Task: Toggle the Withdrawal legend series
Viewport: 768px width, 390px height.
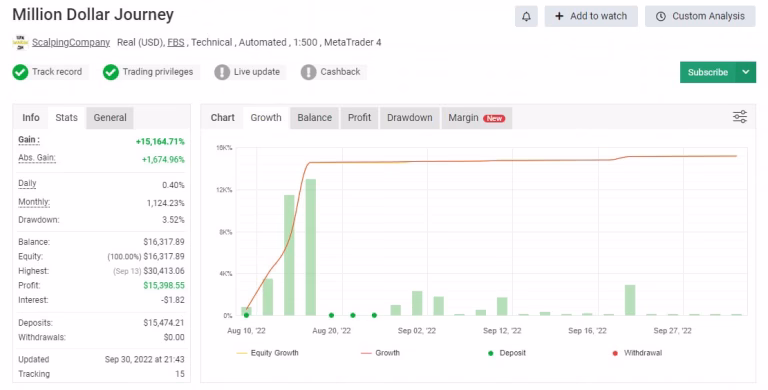Action: pos(637,353)
